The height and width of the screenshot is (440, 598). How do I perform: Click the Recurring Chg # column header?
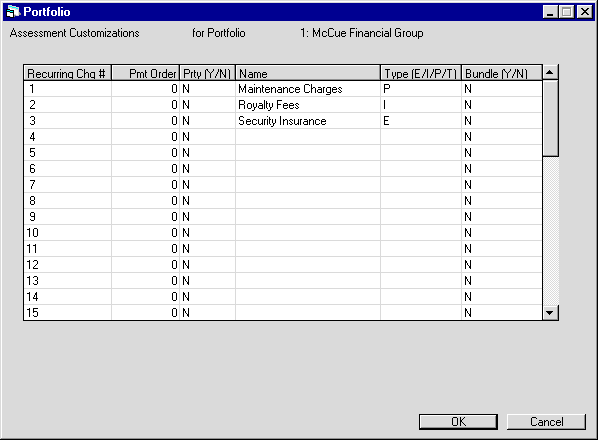tap(68, 73)
